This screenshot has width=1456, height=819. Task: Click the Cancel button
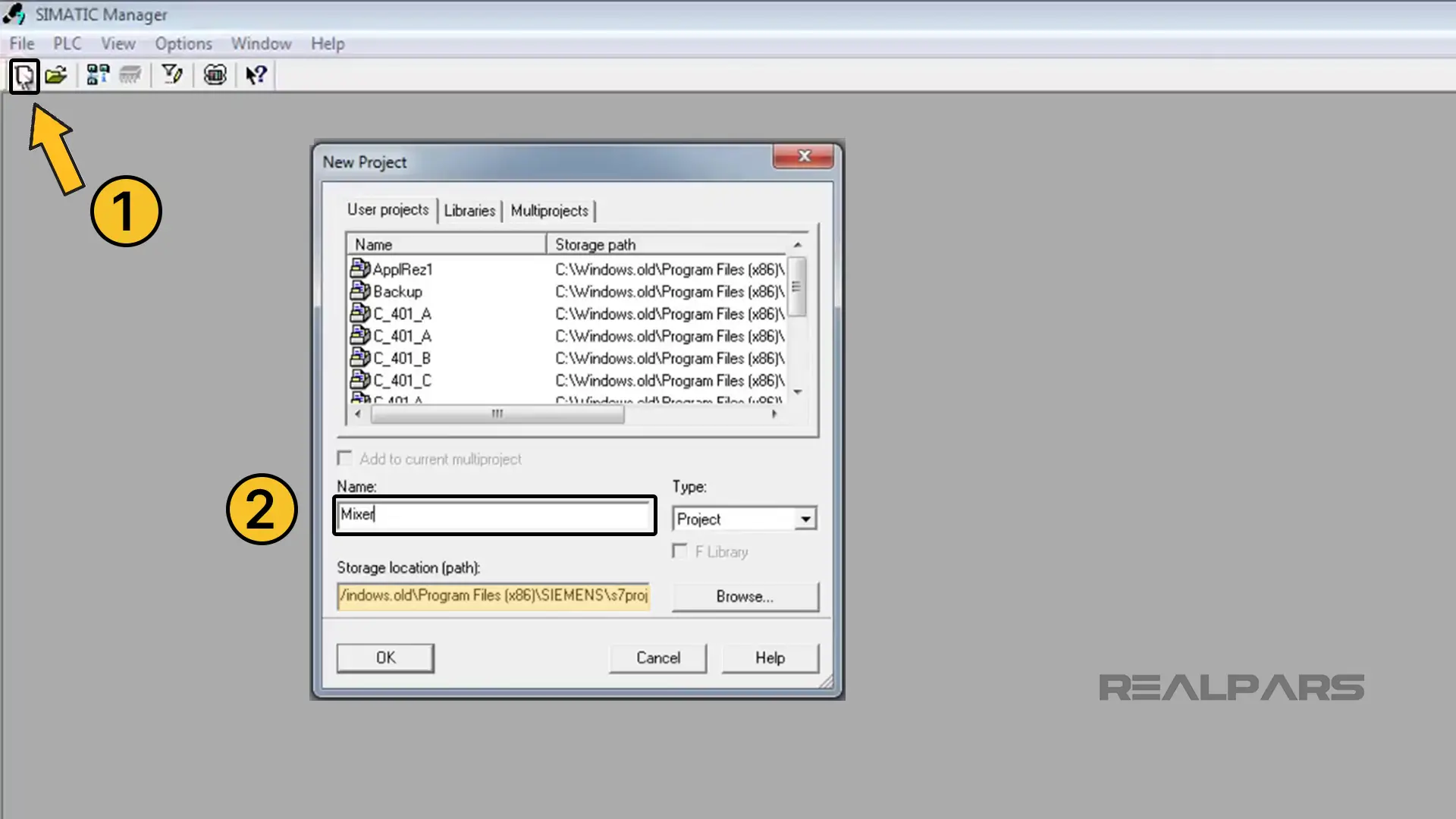coord(657,657)
